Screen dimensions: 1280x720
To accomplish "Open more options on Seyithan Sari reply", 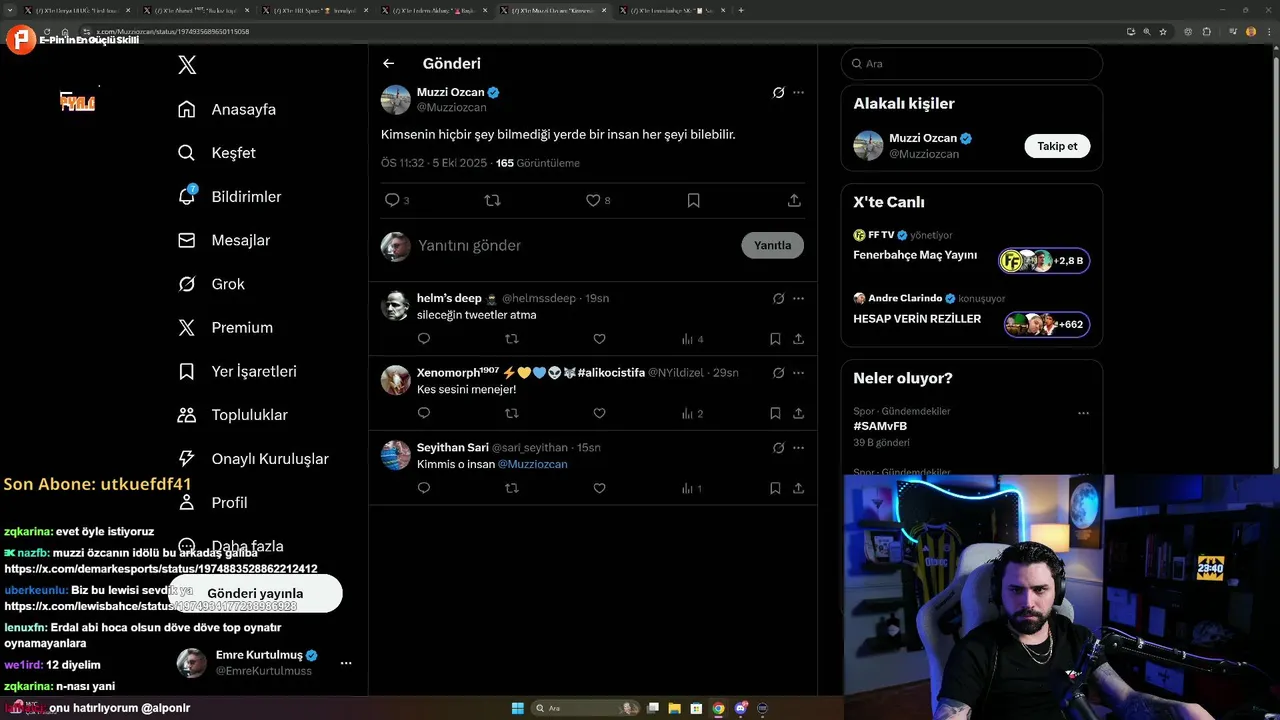I will [x=798, y=447].
